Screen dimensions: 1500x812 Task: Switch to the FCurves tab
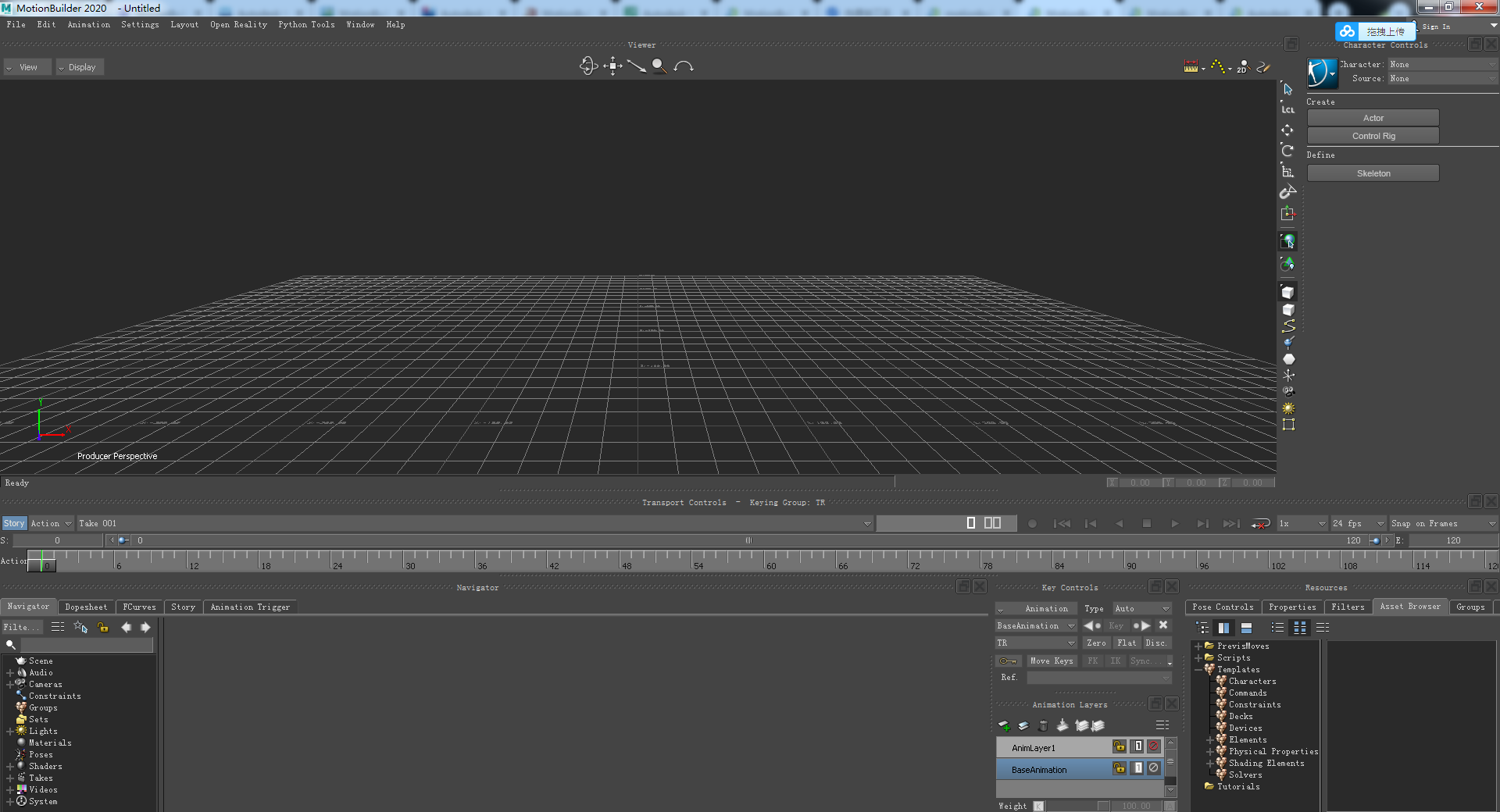(x=139, y=607)
